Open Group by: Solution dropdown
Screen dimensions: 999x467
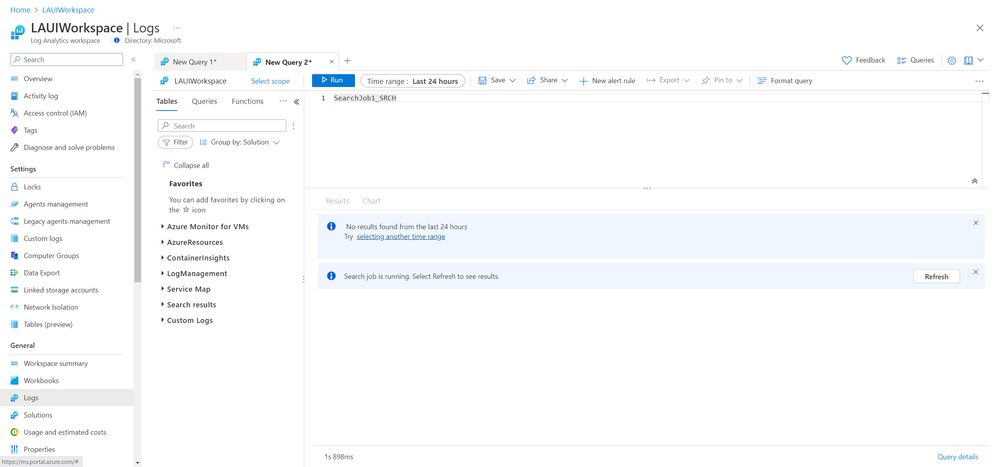click(x=240, y=143)
